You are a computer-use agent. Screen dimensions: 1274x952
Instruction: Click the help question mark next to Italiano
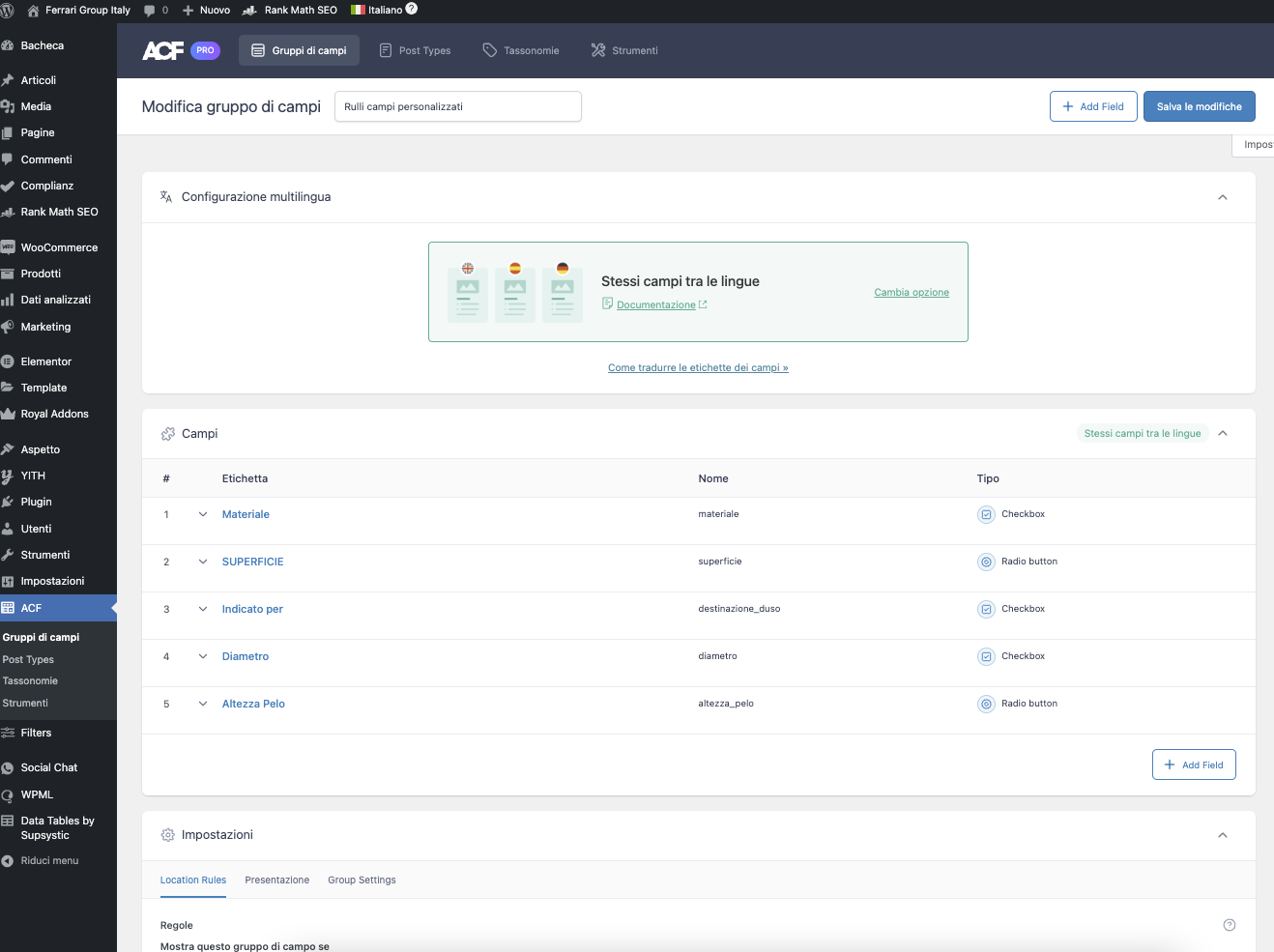pyautogui.click(x=412, y=9)
